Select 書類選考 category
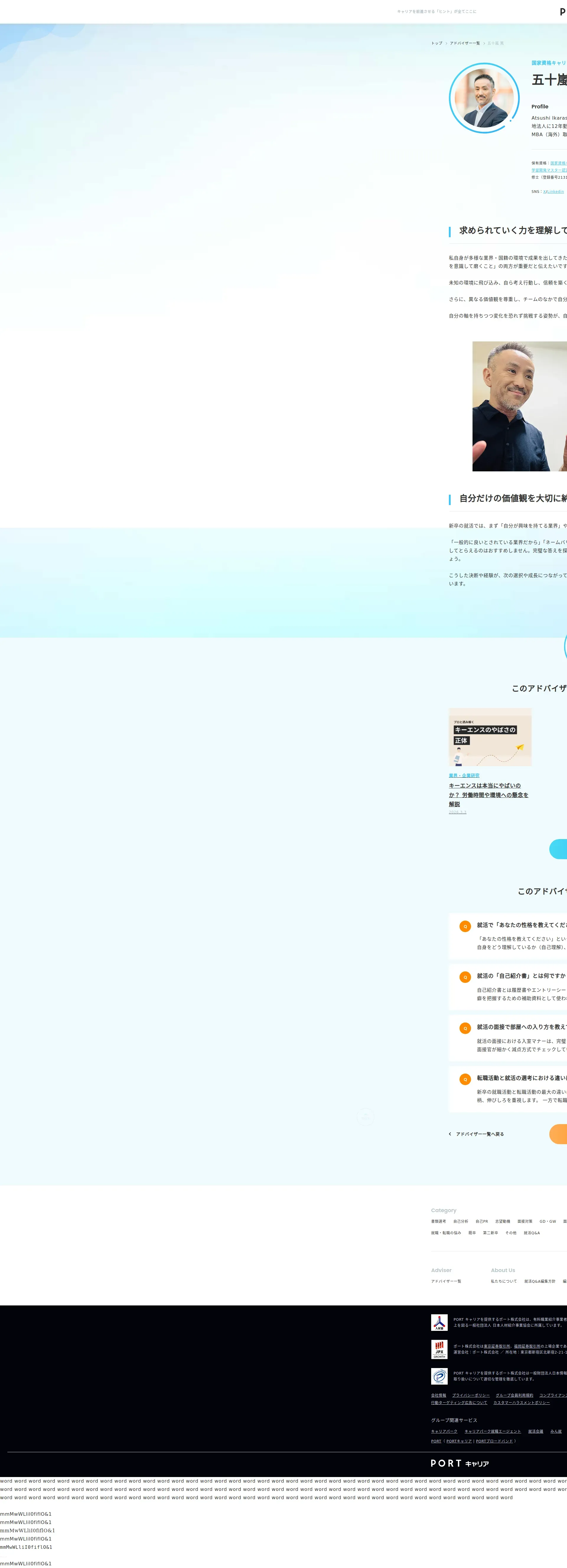 pos(439,1221)
